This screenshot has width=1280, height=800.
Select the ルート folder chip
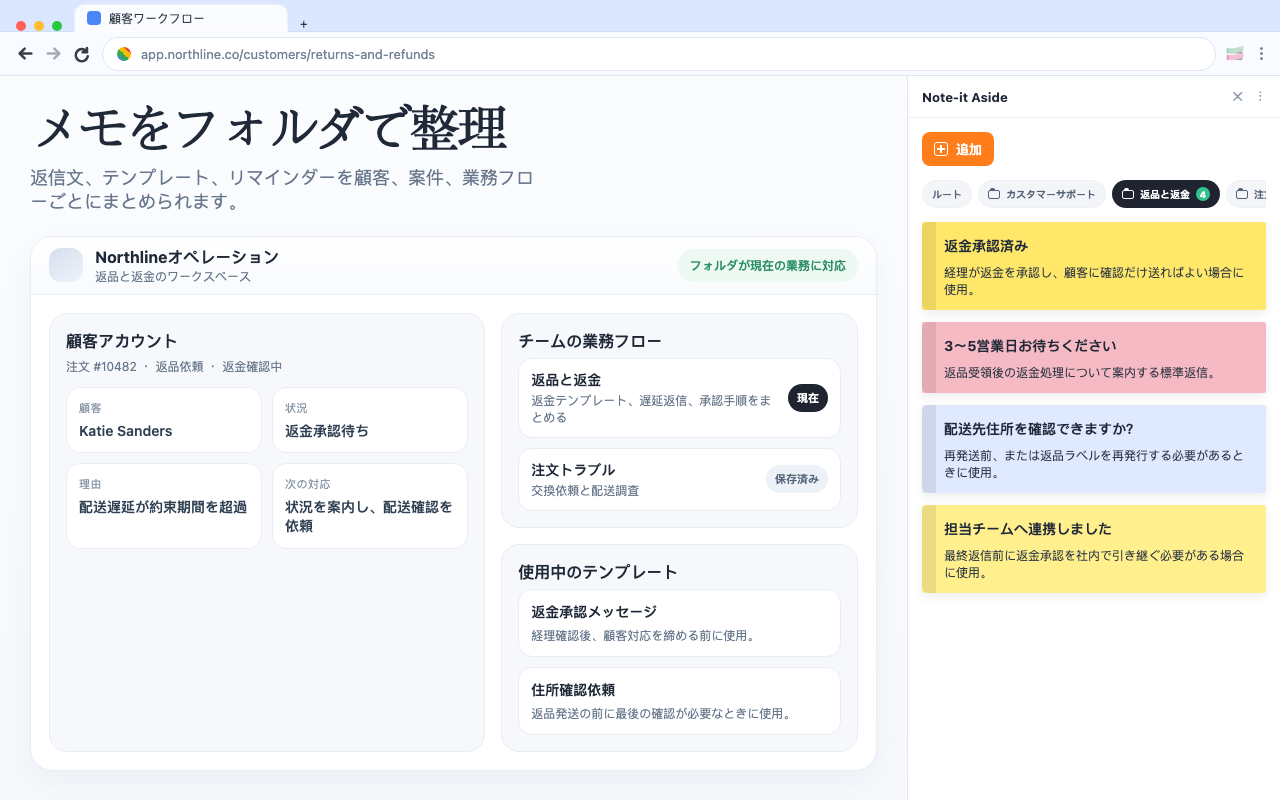(946, 194)
